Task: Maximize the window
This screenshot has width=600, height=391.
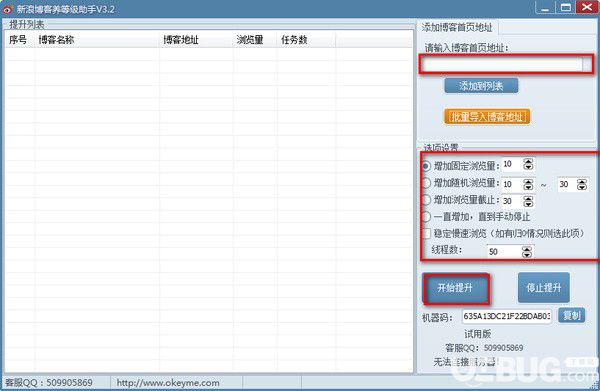Action: pyautogui.click(x=566, y=8)
